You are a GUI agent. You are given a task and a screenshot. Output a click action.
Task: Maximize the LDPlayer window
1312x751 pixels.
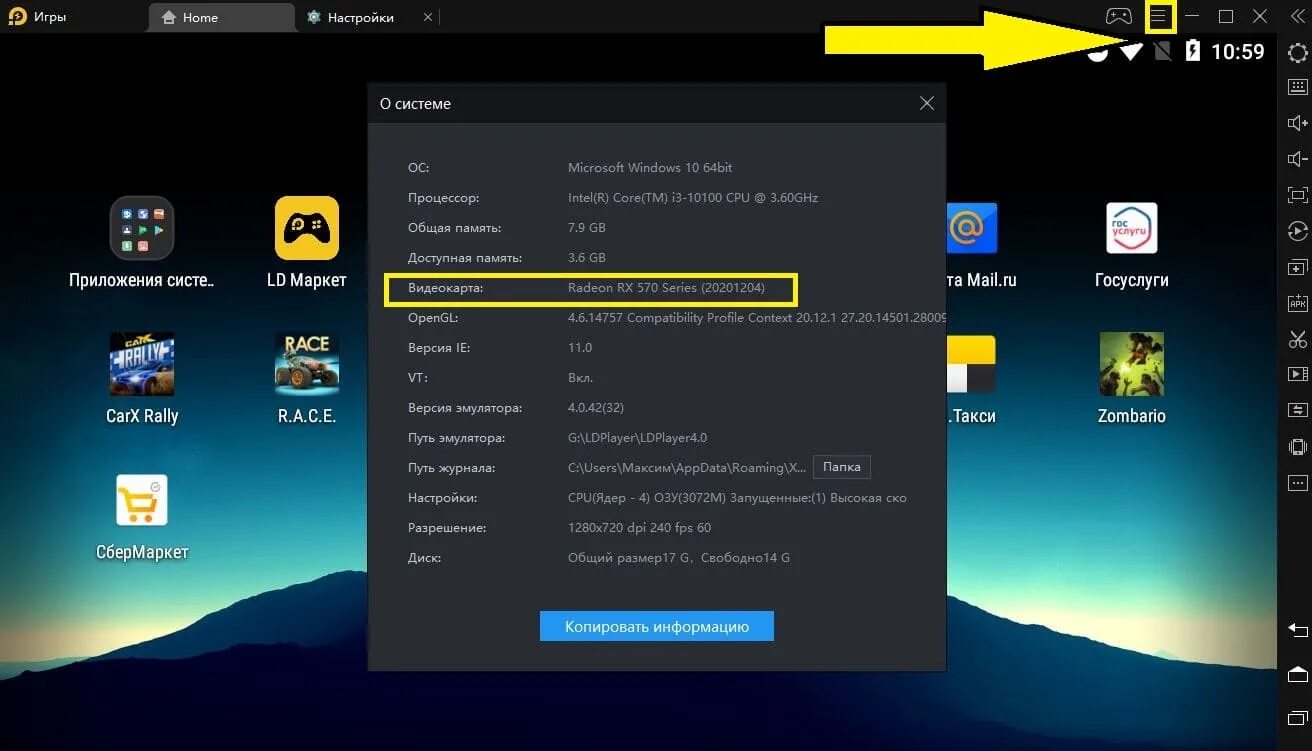[x=1226, y=17]
